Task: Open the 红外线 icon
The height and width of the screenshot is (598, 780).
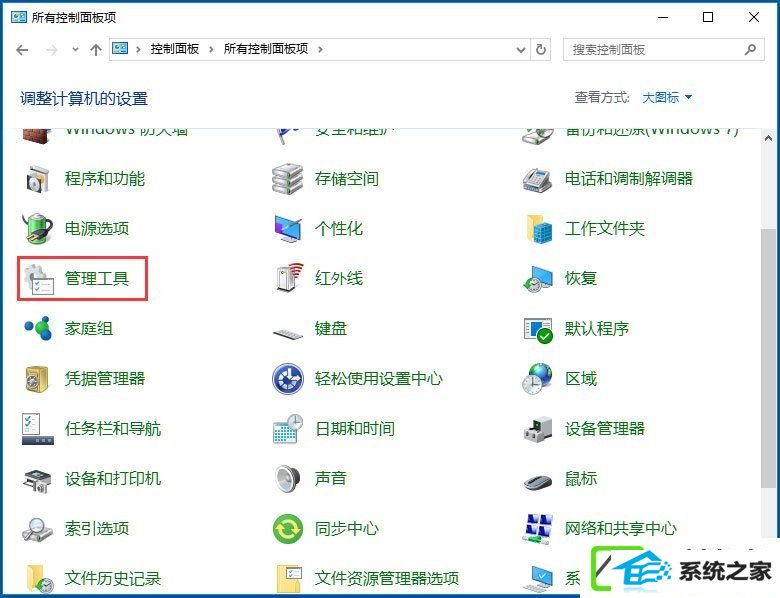Action: coord(289,278)
